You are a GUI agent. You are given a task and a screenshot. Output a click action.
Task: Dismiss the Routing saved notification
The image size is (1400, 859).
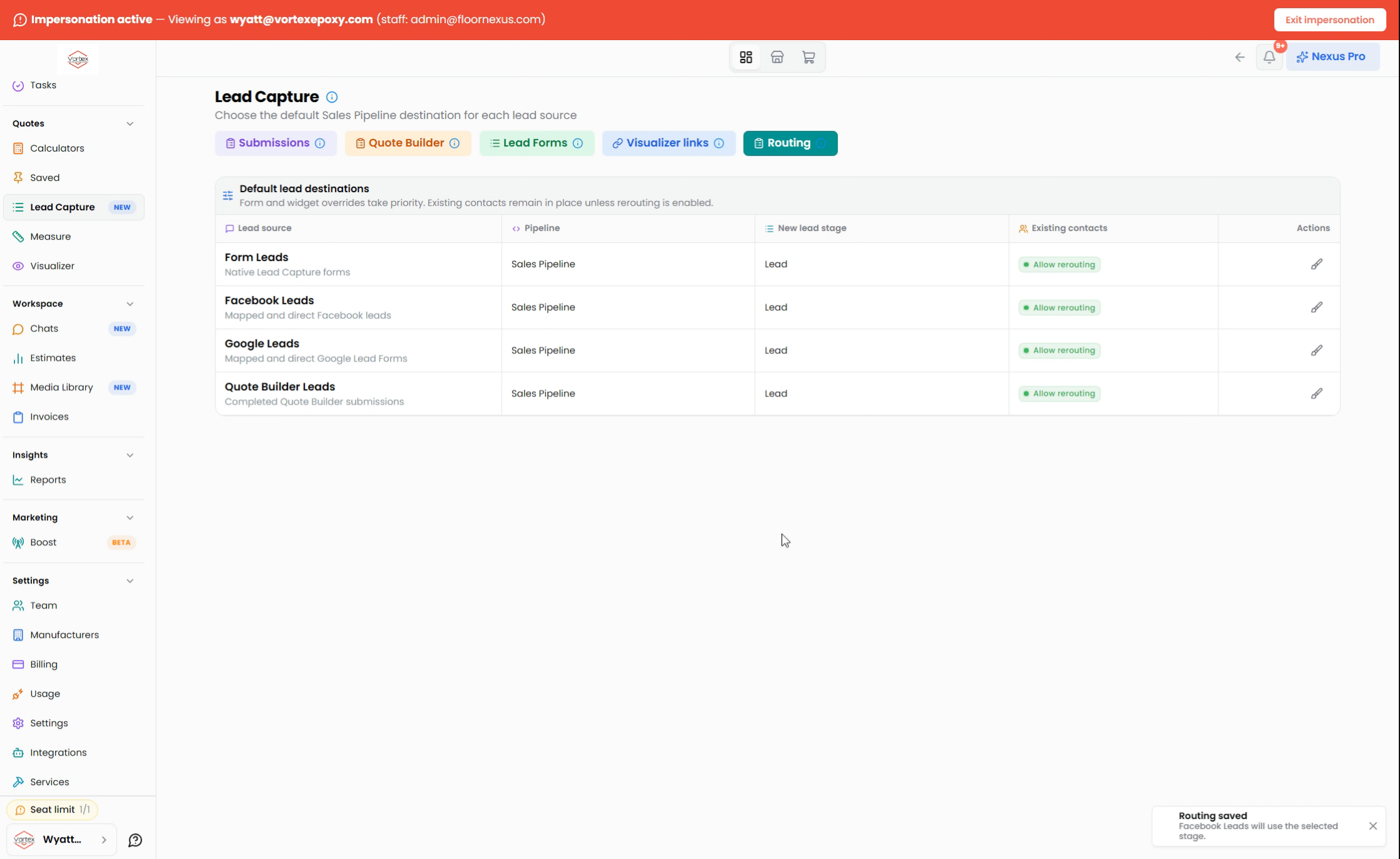click(1373, 826)
